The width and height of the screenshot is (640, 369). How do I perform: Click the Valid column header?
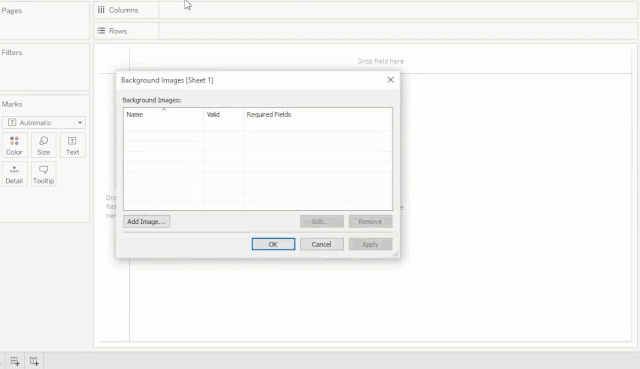click(223, 115)
